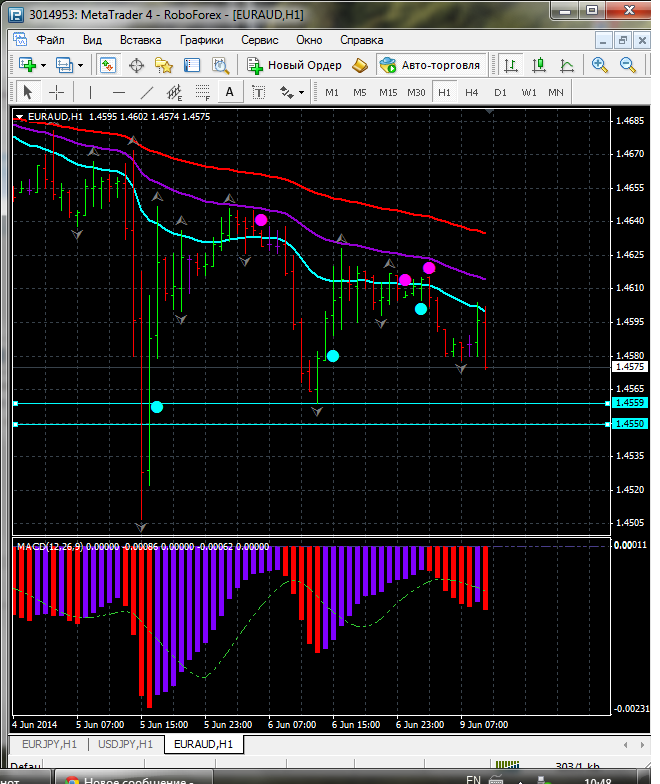Toggle the Авто-торговля button

pyautogui.click(x=431, y=65)
